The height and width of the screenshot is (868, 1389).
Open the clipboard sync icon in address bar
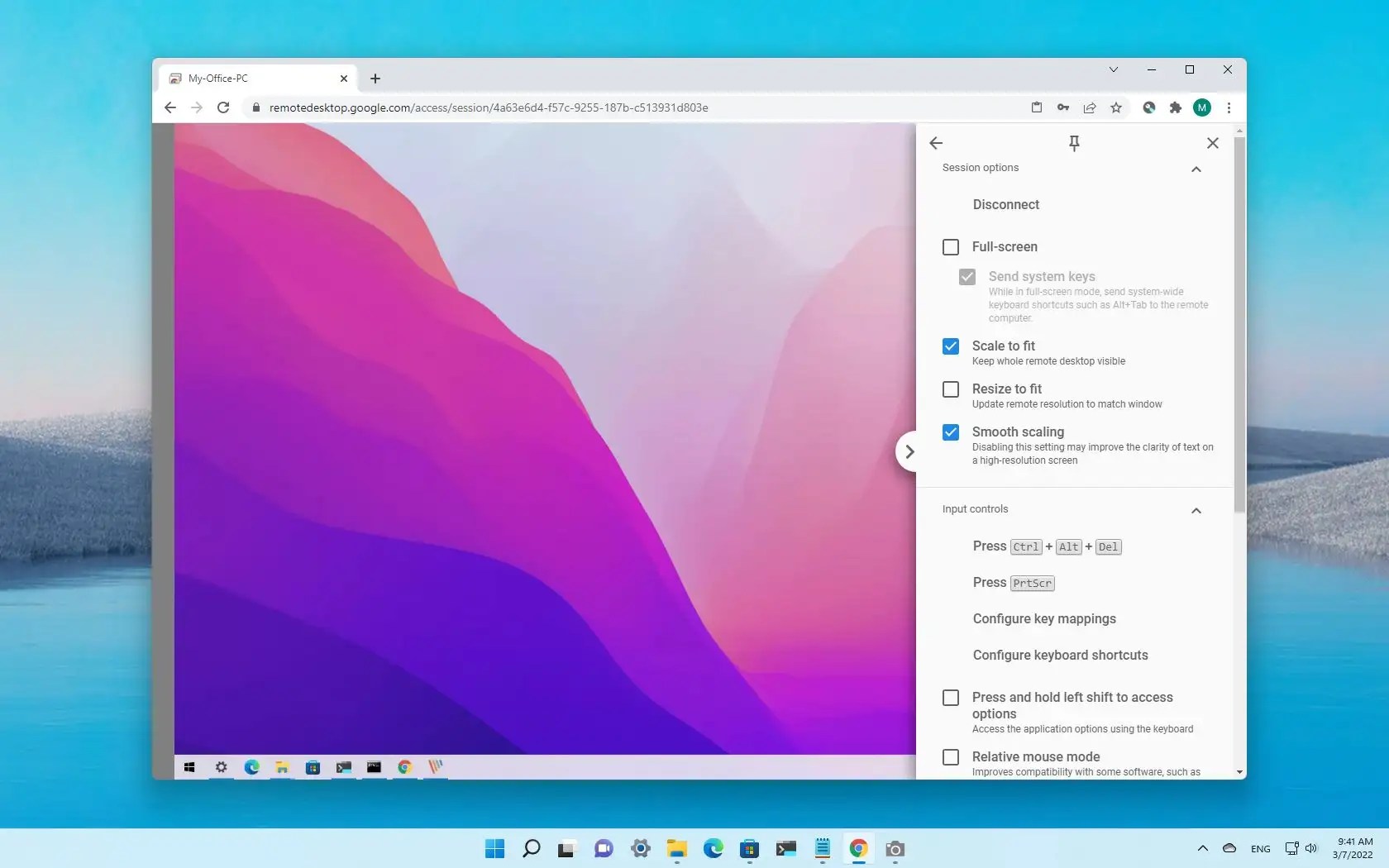click(x=1036, y=107)
